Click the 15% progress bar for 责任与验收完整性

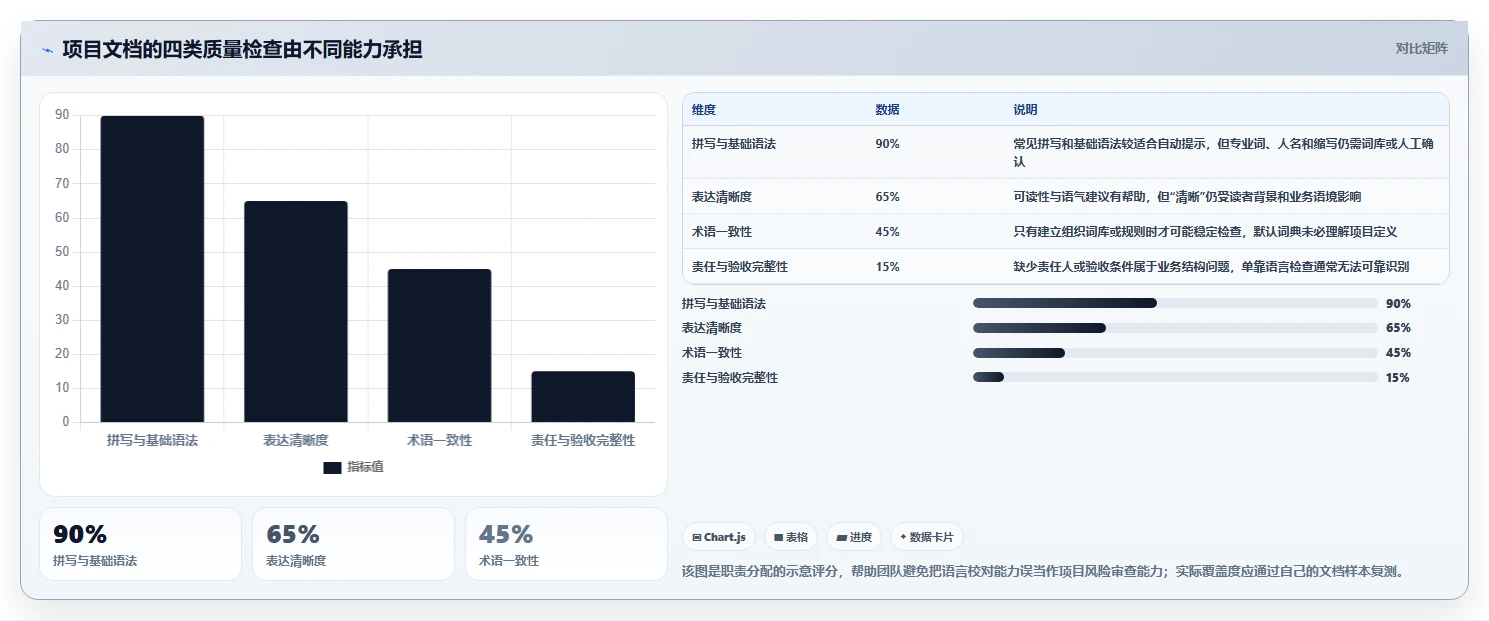coord(1175,378)
